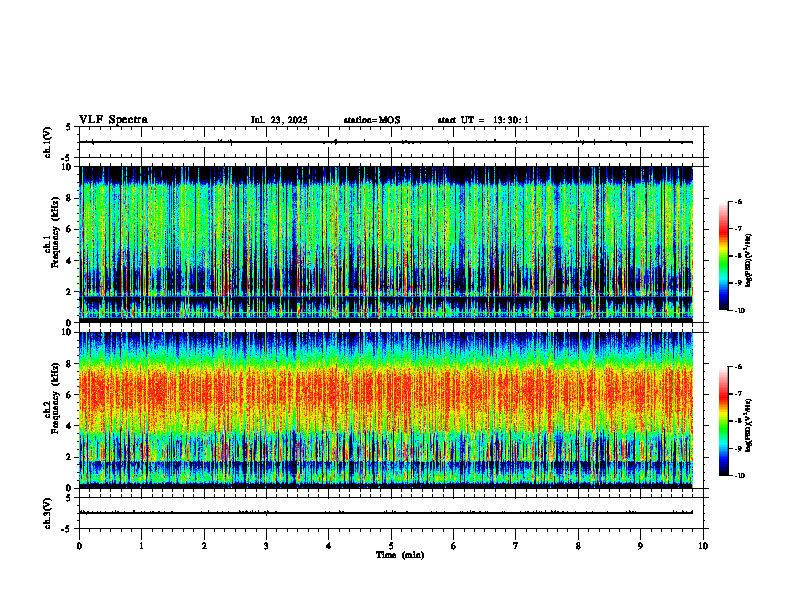
Task: Click the station=MOS label
Action: tap(372, 120)
